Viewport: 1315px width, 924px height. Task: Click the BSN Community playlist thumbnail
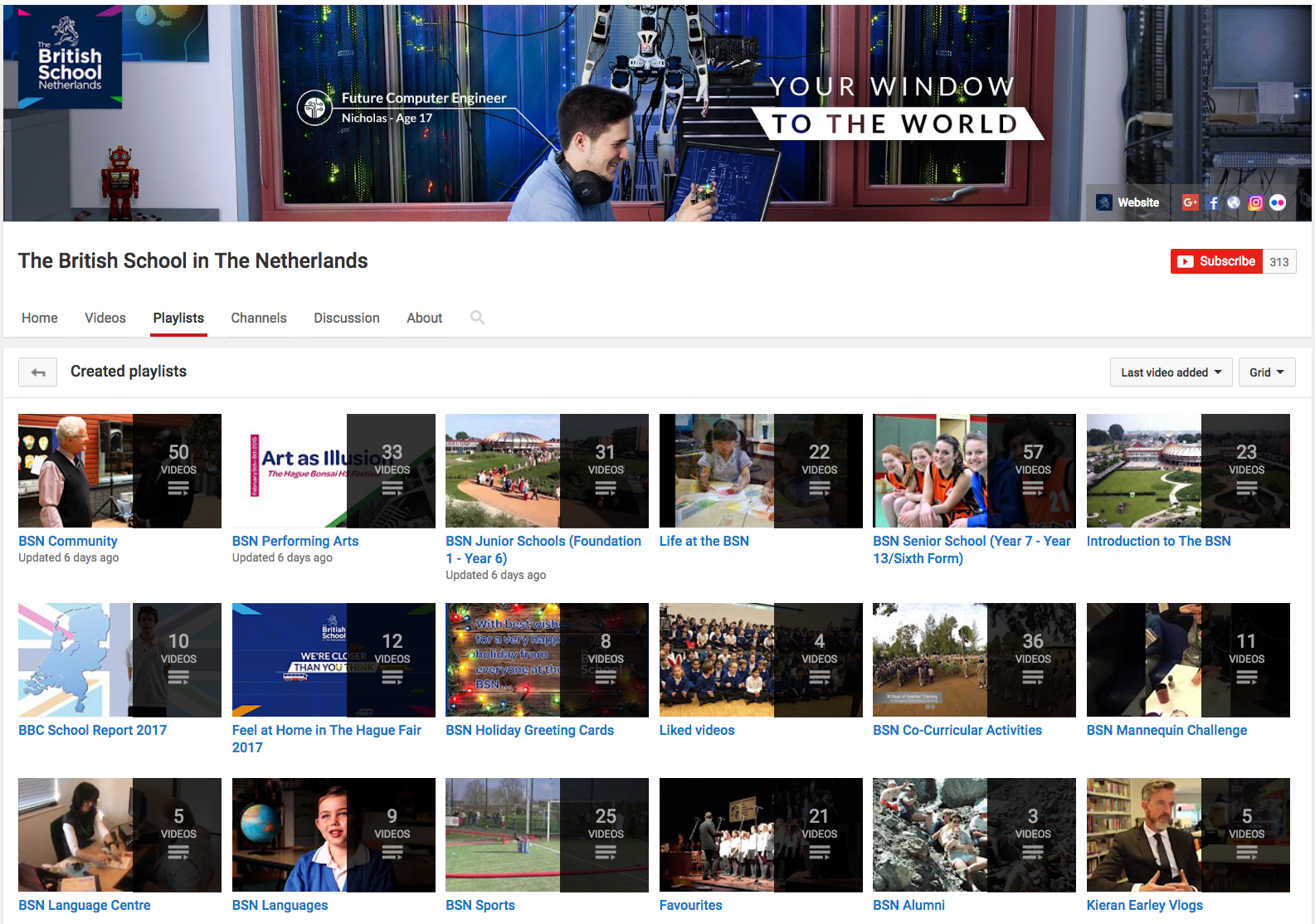point(119,471)
